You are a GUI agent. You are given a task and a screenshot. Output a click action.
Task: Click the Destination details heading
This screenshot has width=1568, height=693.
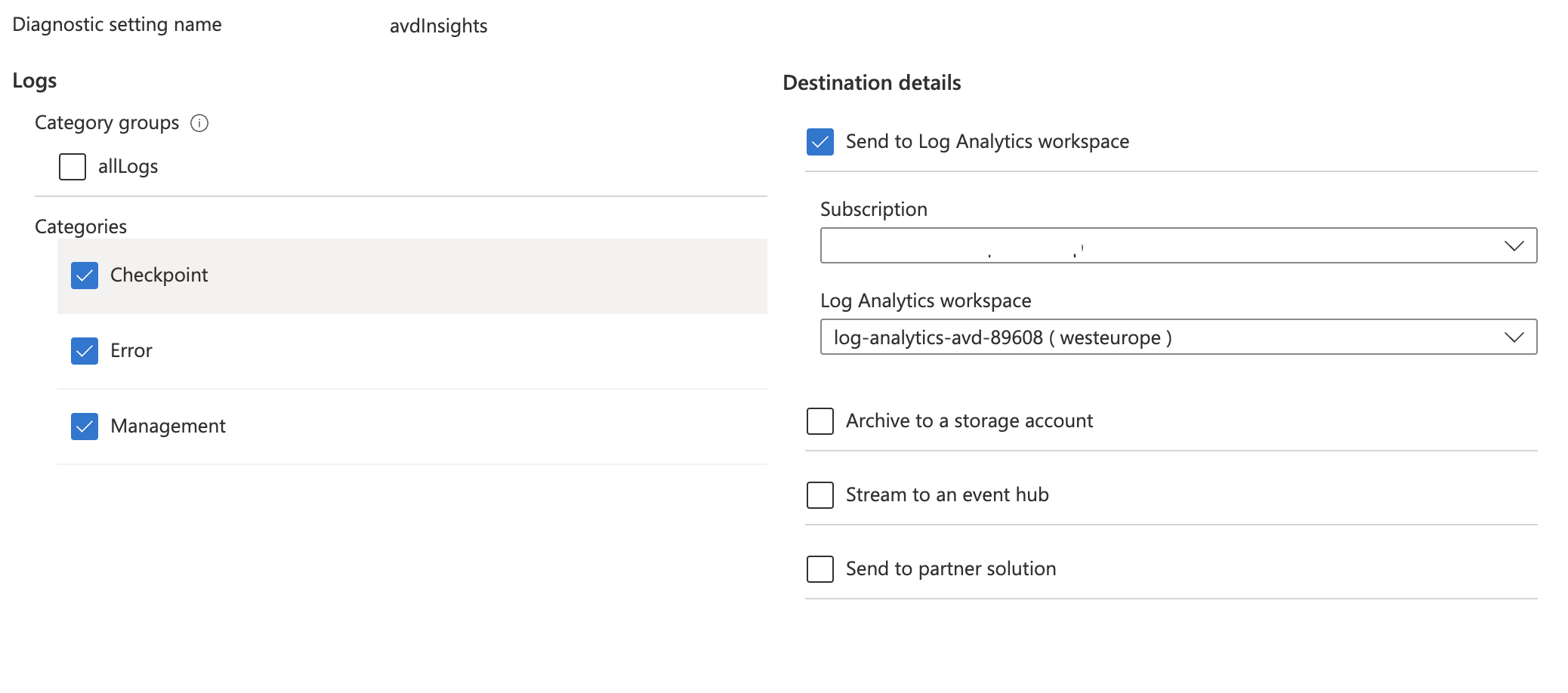[x=872, y=83]
